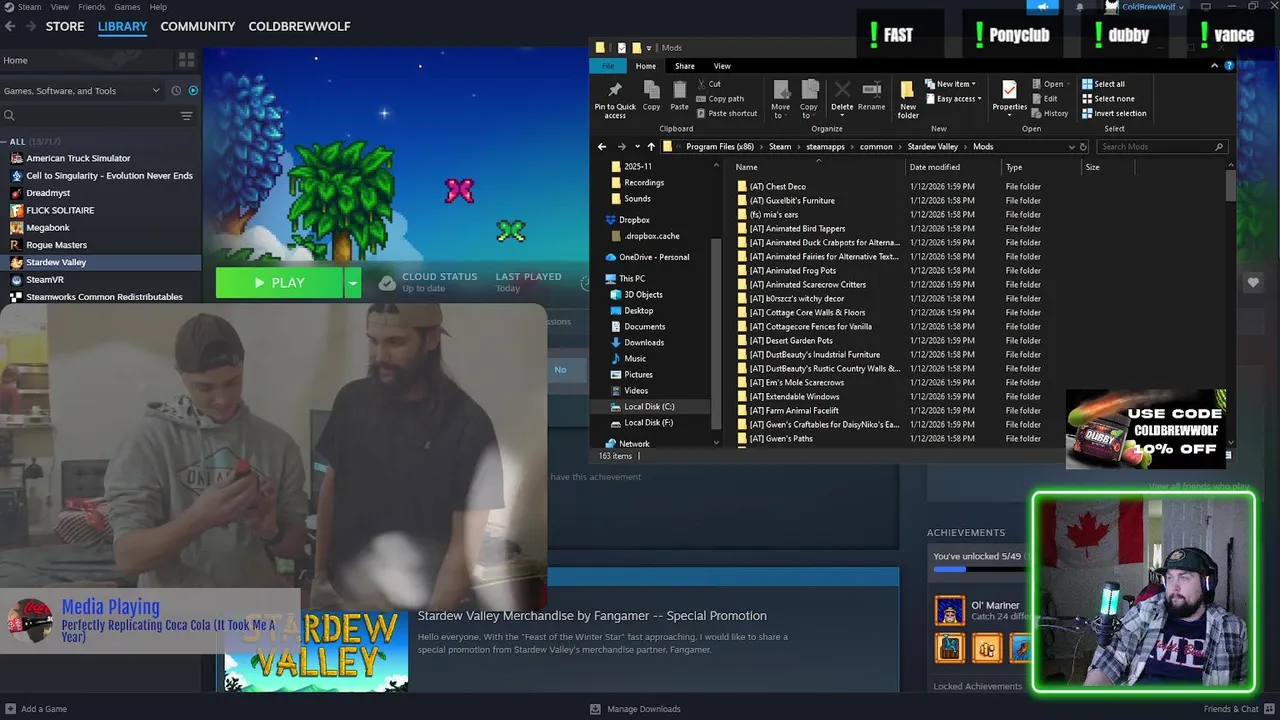
Task: Click the Stardew Valley library entry icon
Action: coord(16,262)
